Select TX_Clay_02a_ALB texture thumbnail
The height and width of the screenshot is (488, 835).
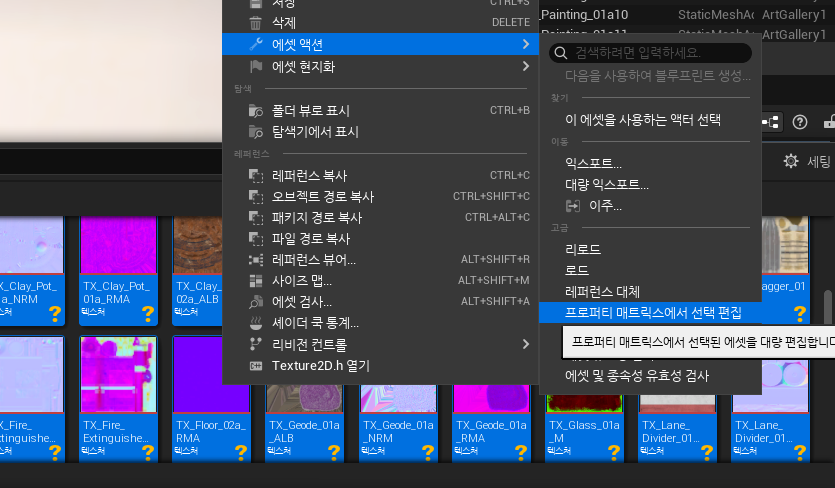pyautogui.click(x=198, y=245)
